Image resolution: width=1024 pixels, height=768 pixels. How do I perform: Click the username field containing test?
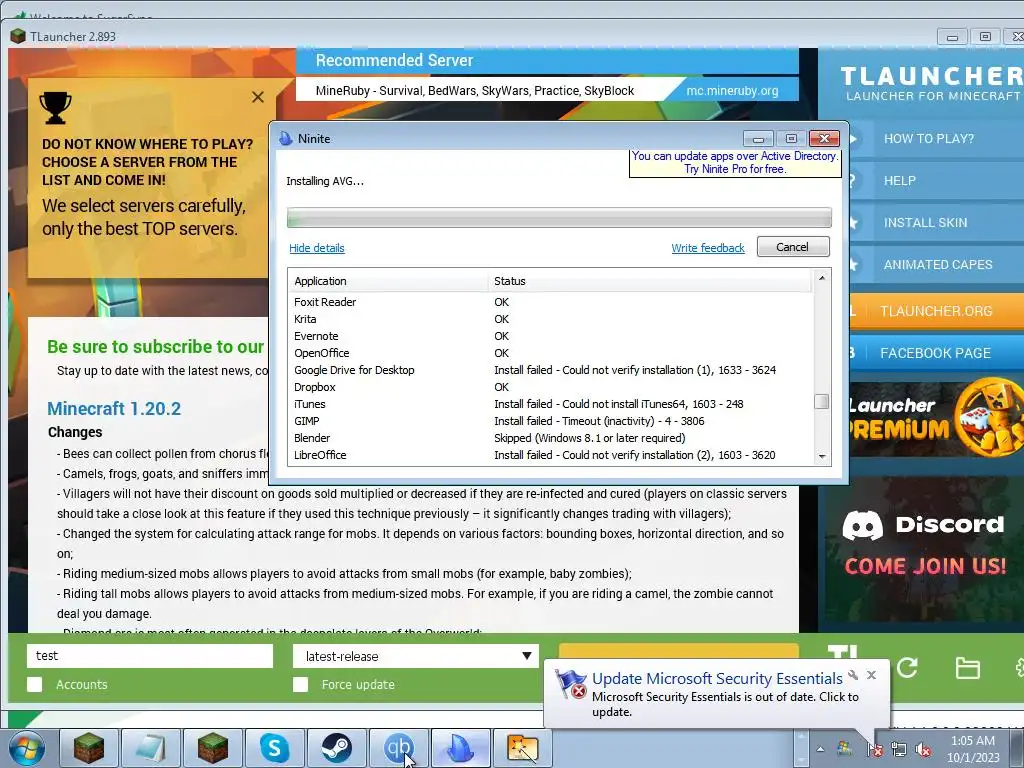coord(150,656)
